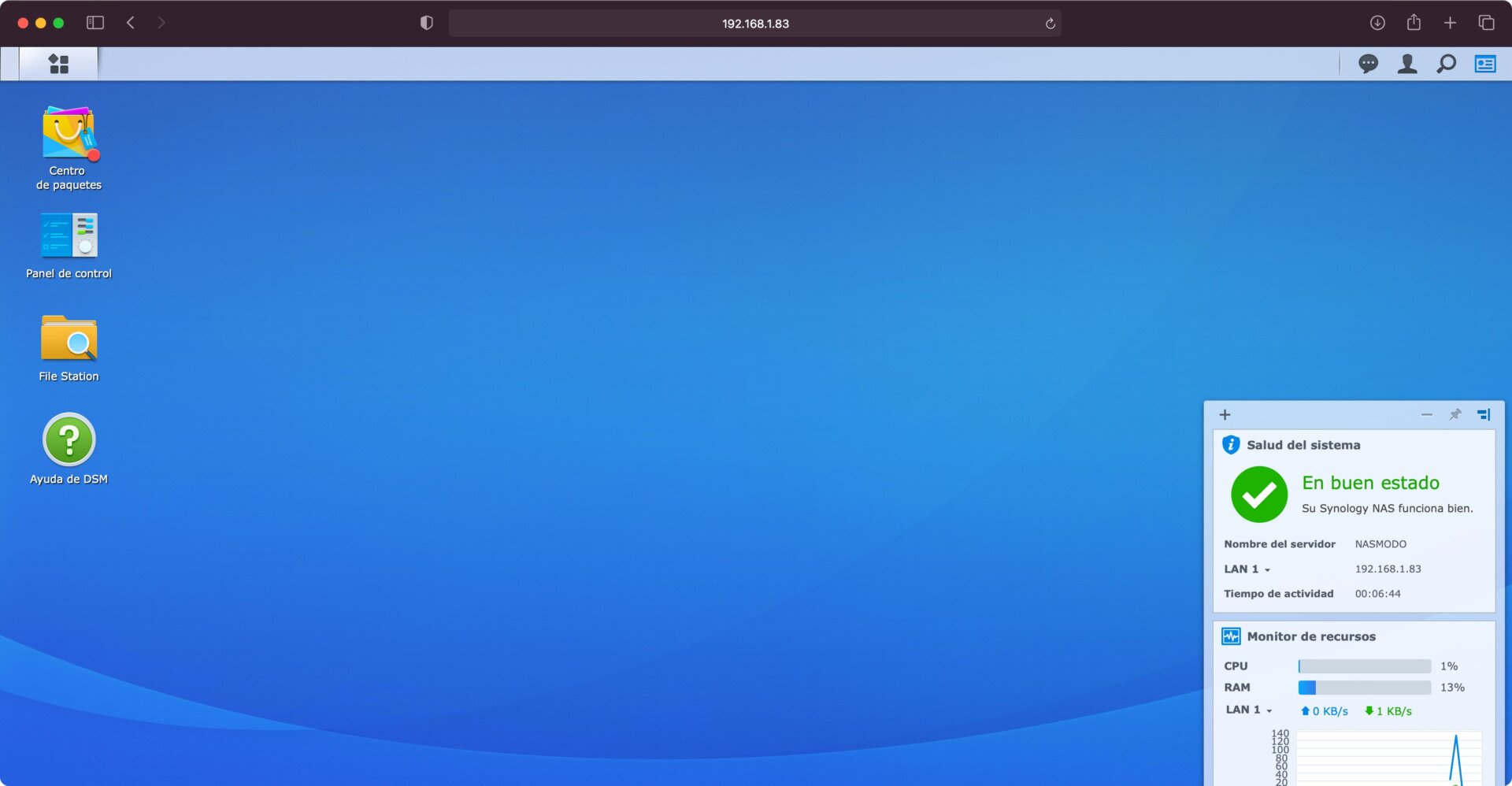Add a new widget with the plus button
The height and width of the screenshot is (786, 1512).
pos(1225,414)
